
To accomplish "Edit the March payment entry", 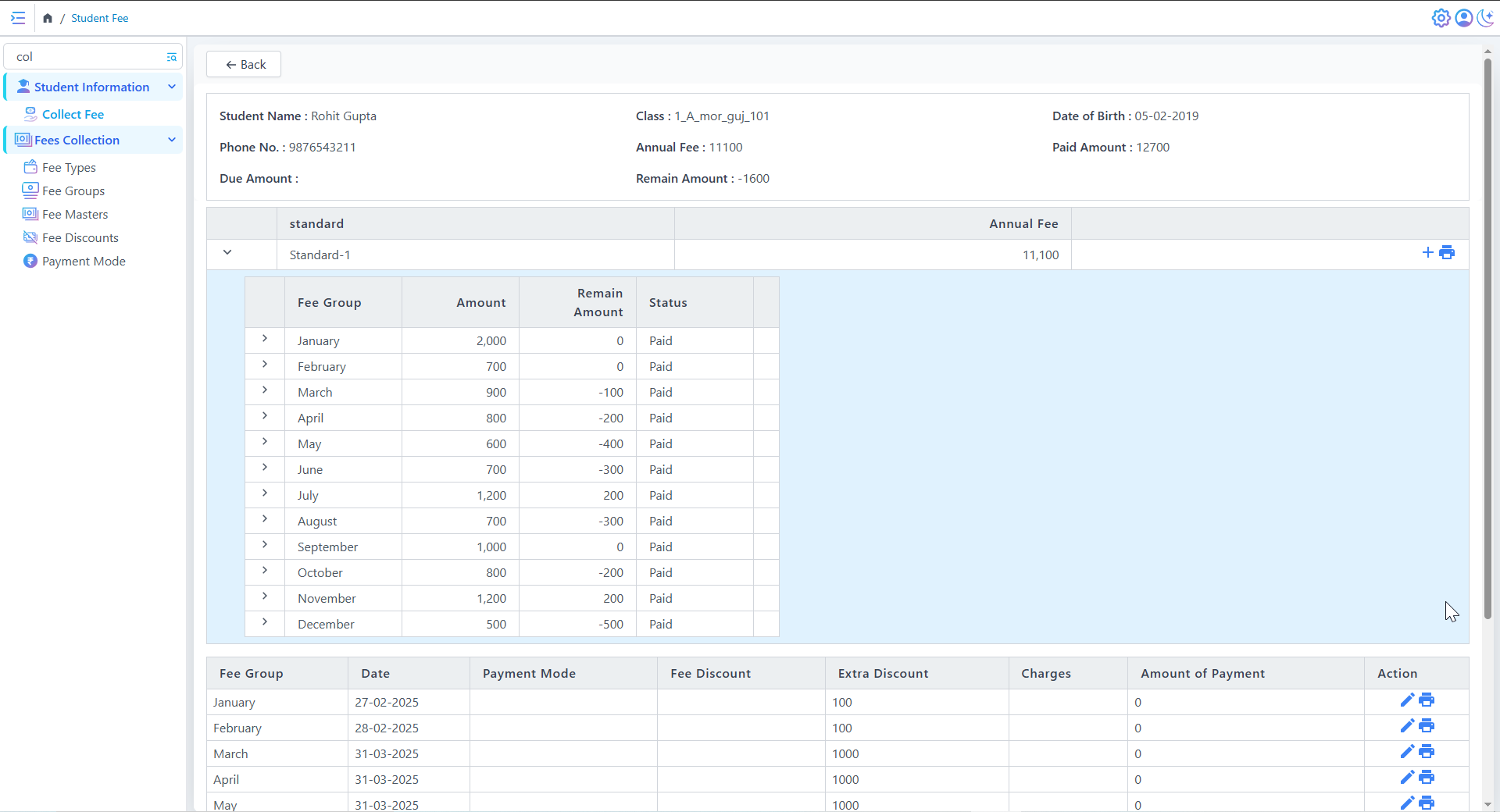I will 1407,752.
